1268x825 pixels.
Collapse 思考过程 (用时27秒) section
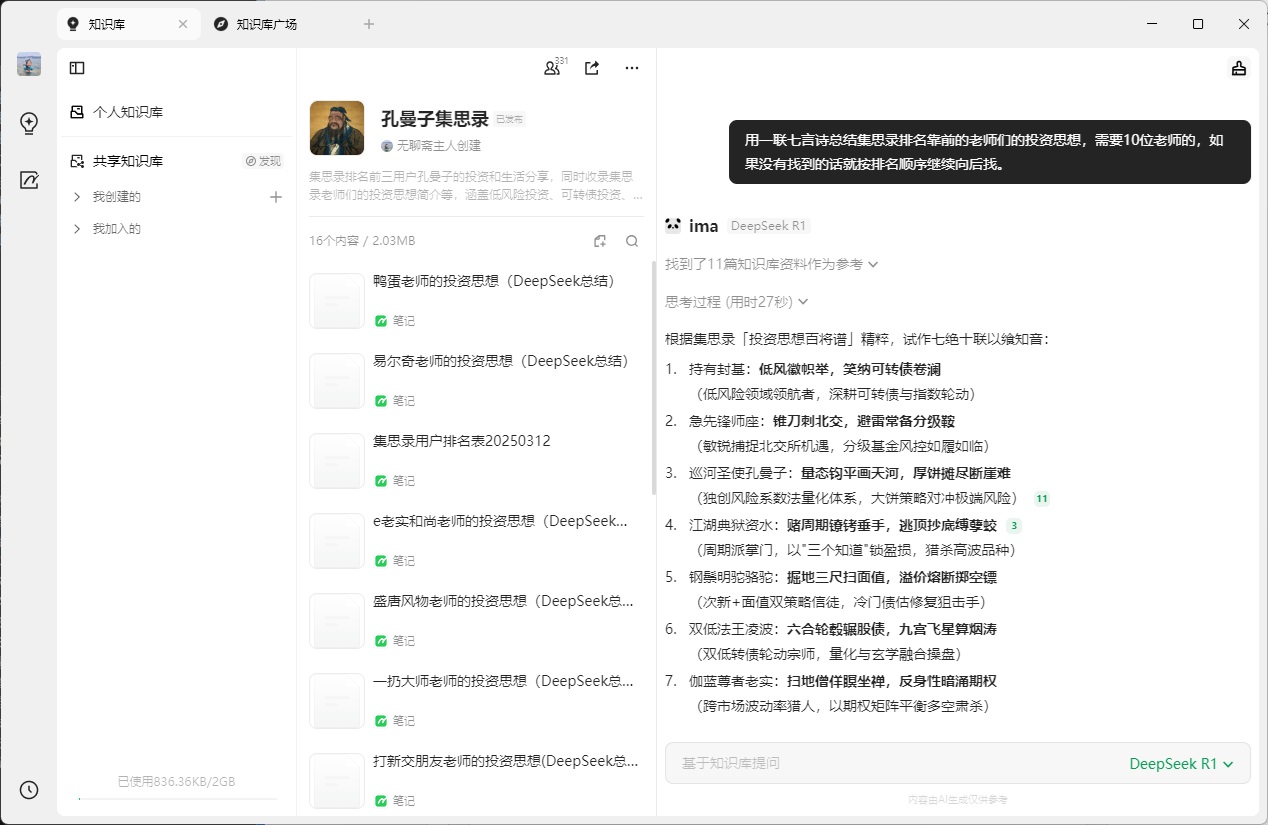[x=737, y=301]
